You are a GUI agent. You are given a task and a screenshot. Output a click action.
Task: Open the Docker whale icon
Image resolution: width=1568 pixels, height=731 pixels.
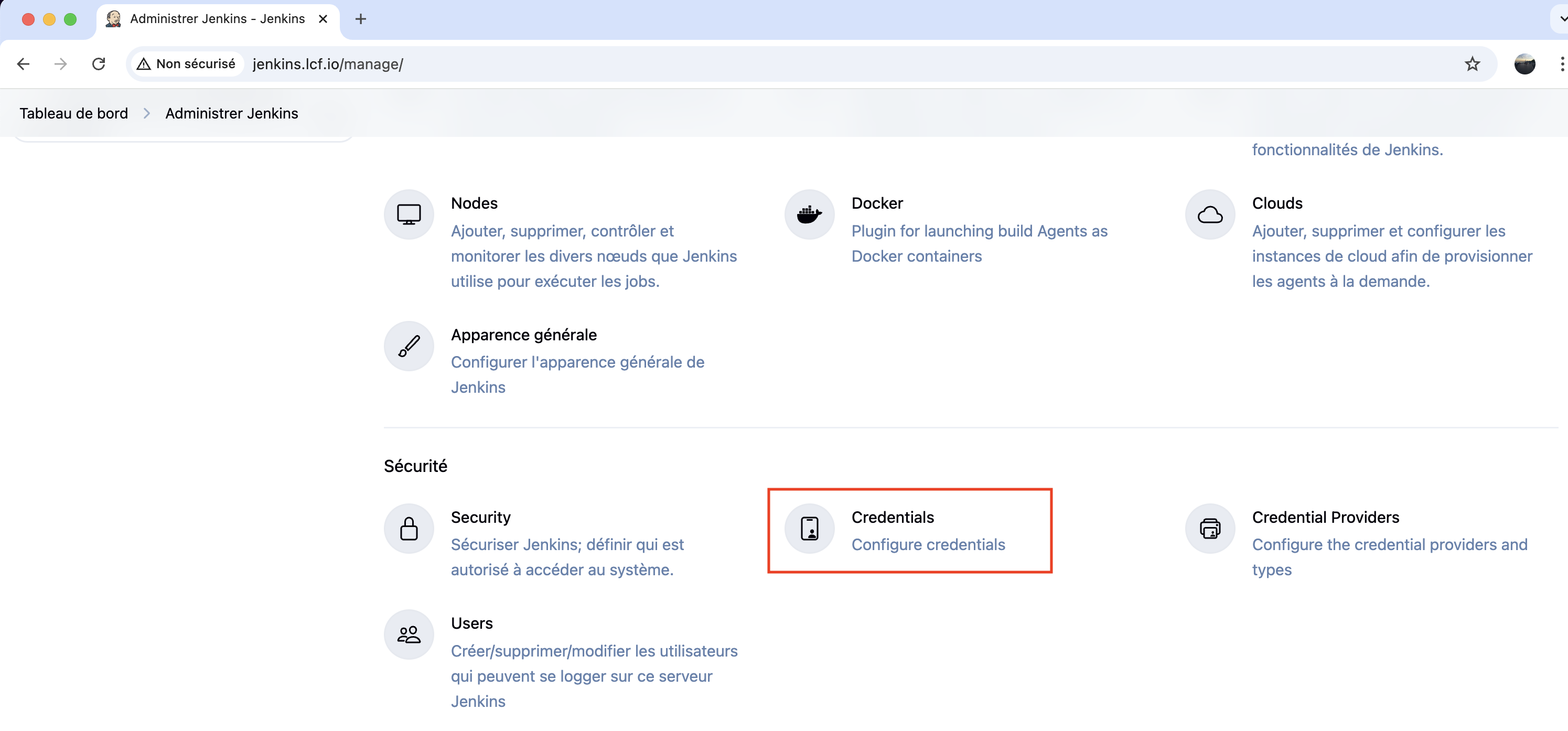pyautogui.click(x=809, y=214)
